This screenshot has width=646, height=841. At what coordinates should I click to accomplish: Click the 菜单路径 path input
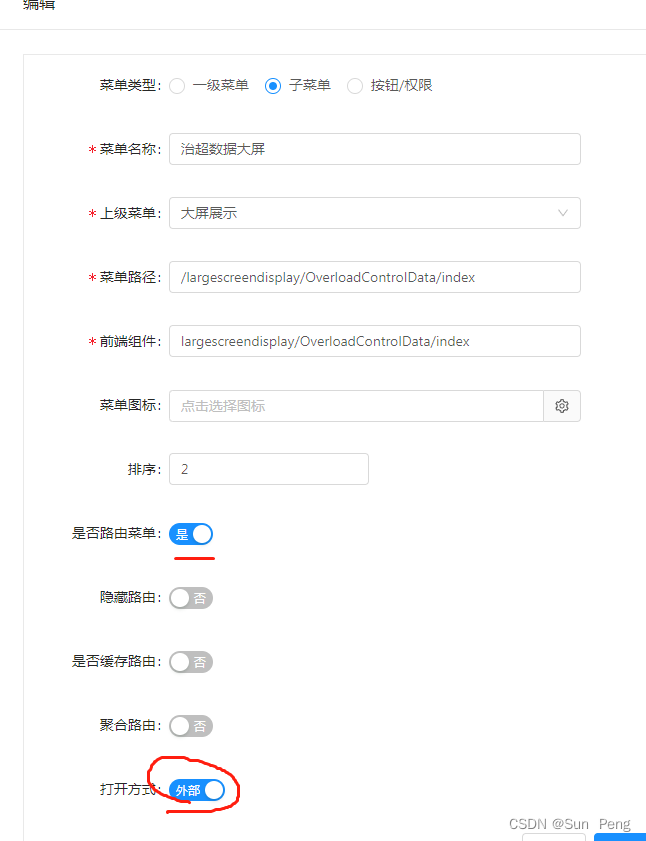(x=375, y=277)
